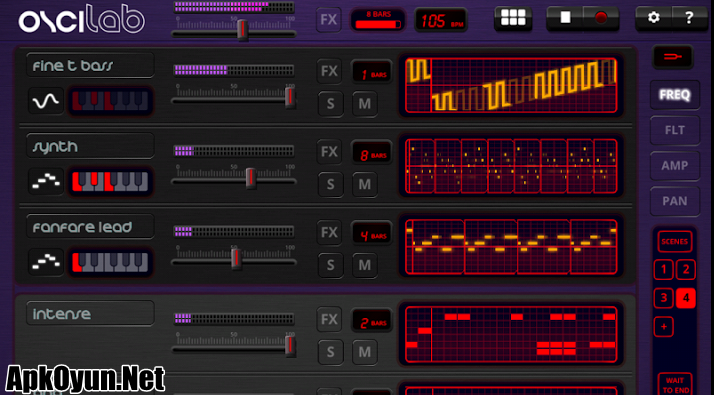Change the 105 BPM tempo display
The height and width of the screenshot is (395, 714).
441,20
